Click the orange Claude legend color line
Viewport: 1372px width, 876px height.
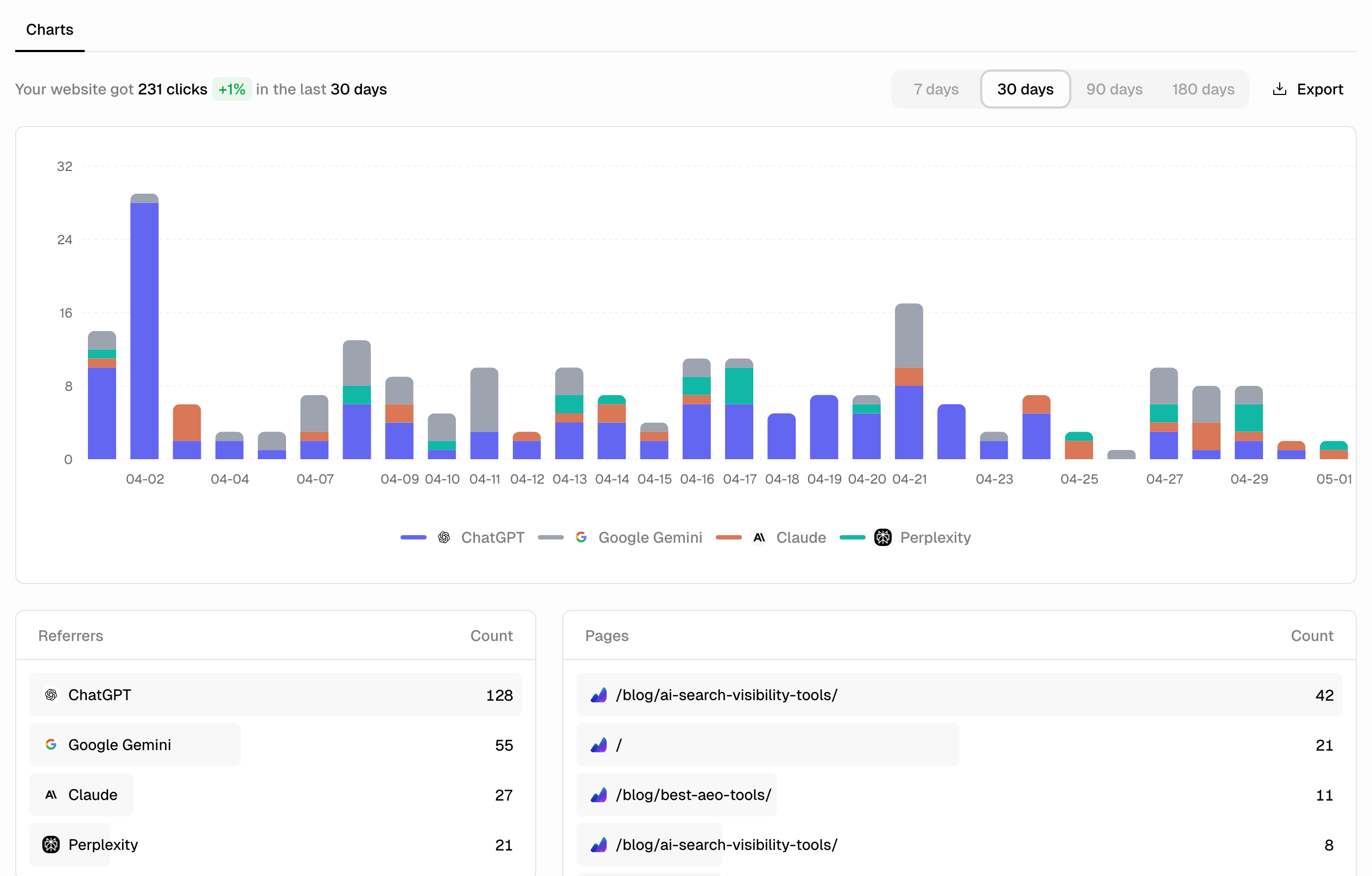(x=729, y=537)
